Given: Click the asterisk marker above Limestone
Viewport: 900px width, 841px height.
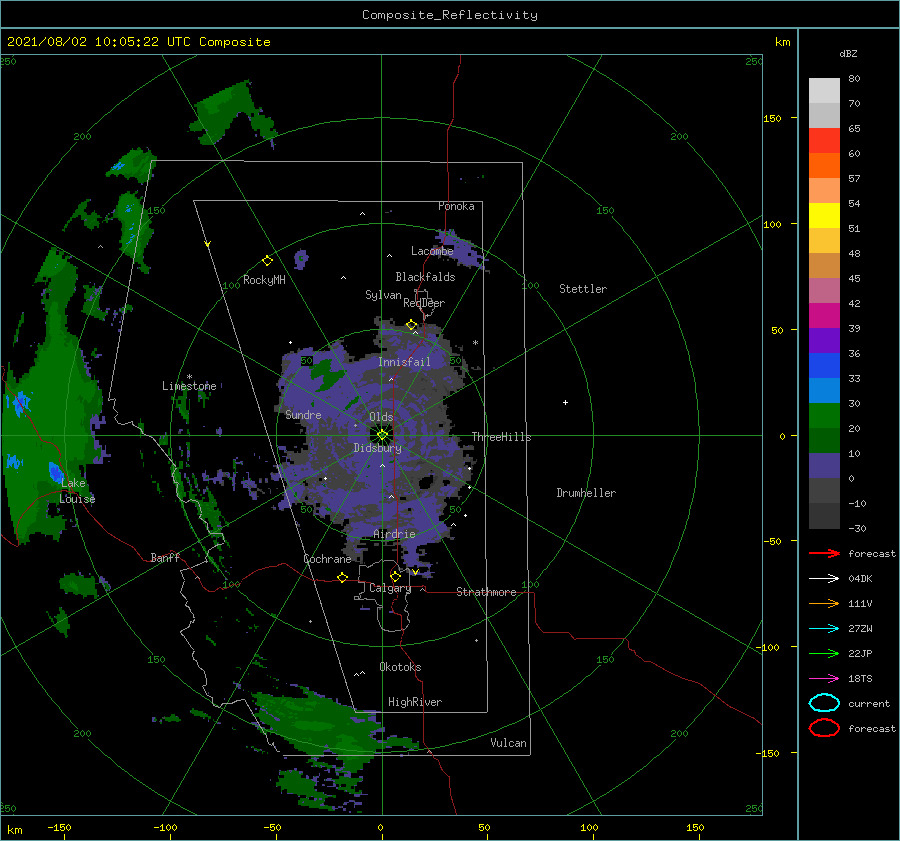Looking at the screenshot, I should [x=189, y=377].
